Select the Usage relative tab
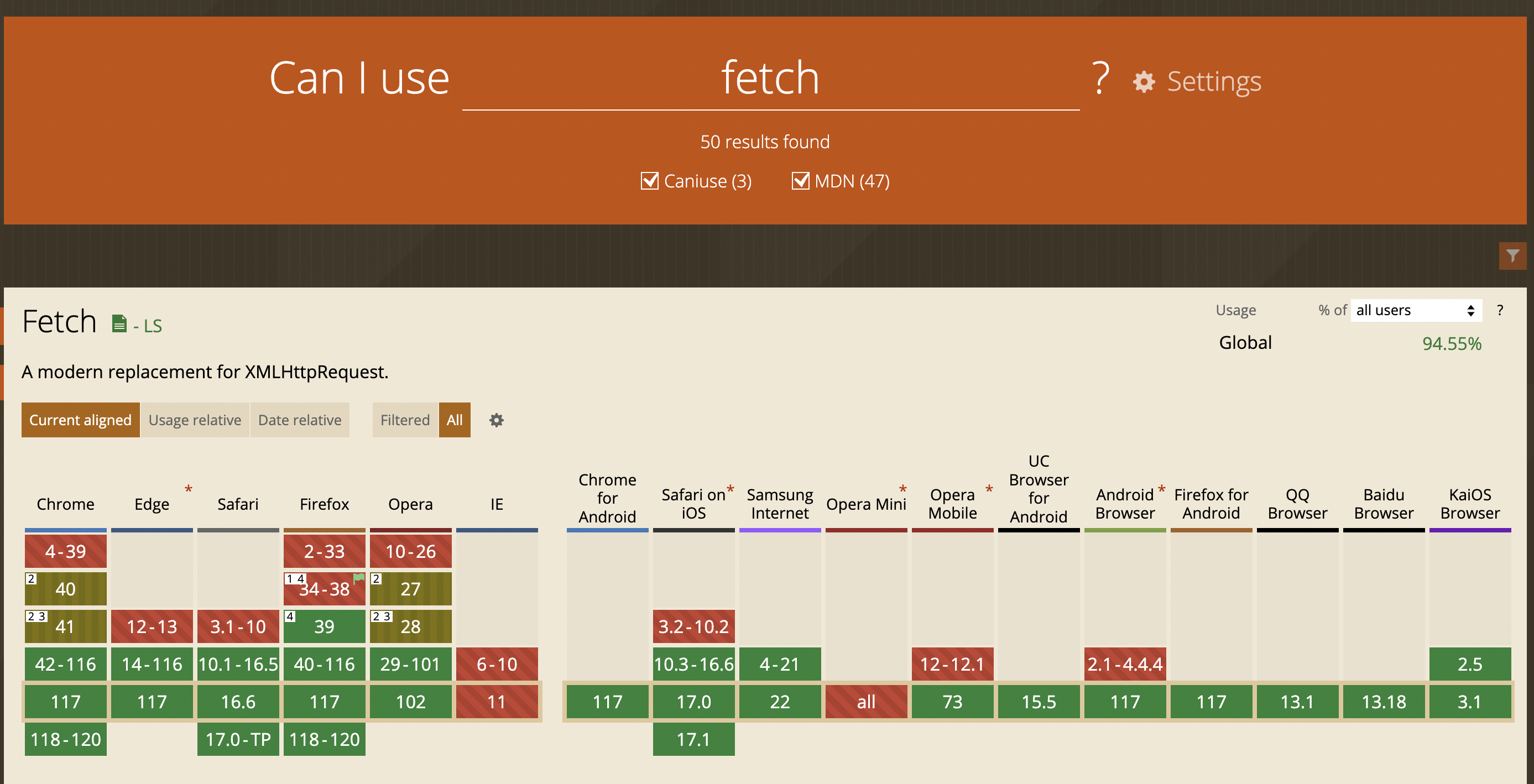 194,419
